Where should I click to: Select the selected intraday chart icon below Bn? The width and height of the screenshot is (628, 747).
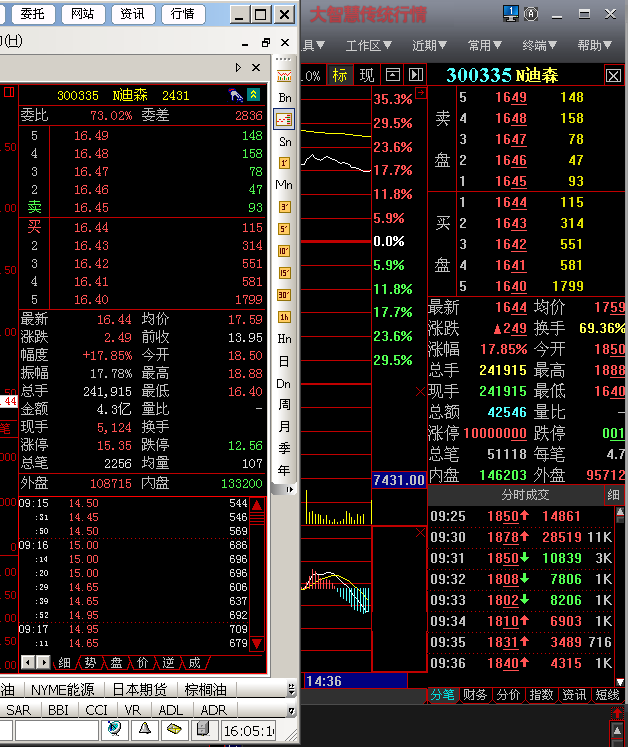(x=284, y=119)
